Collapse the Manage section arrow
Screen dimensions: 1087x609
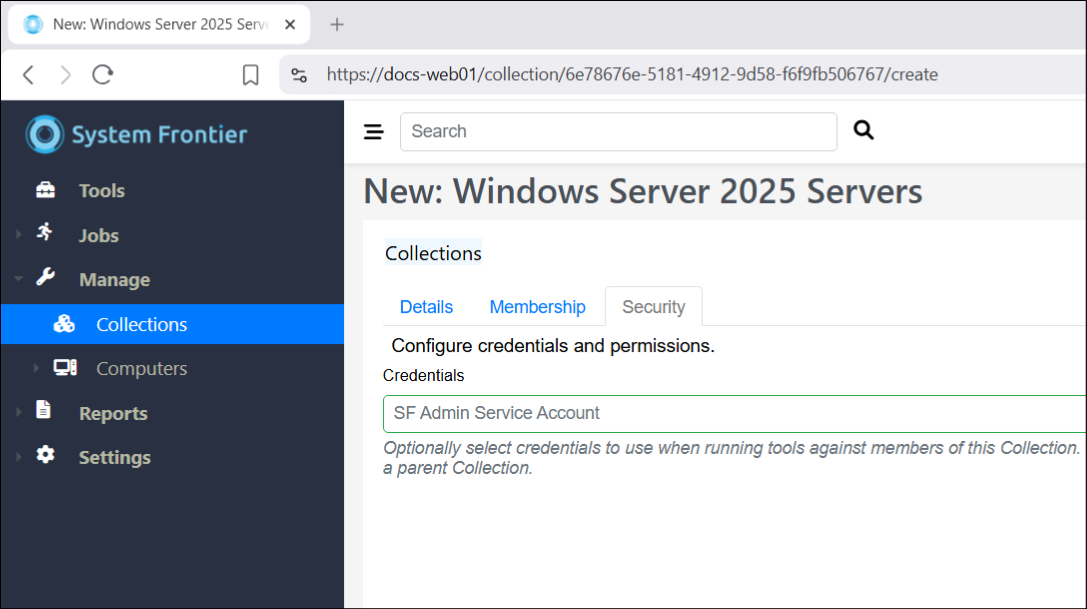(x=18, y=280)
